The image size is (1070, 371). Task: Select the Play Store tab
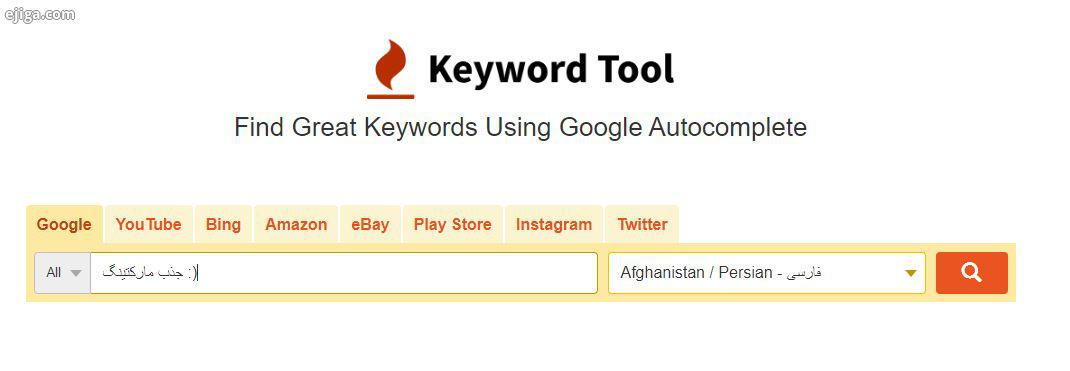452,224
